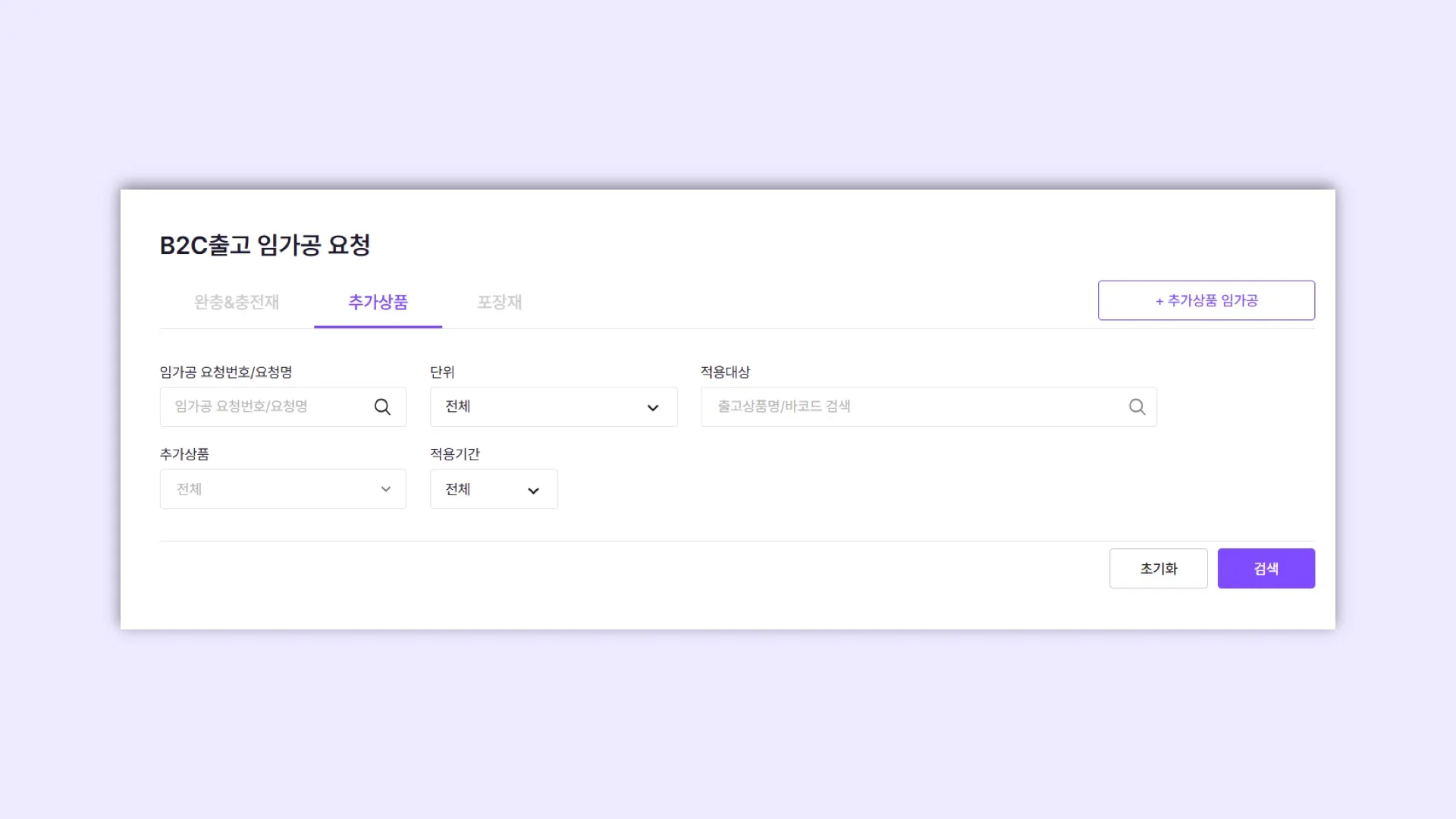Switch to the 완충&충전재 tab
1456x819 pixels.
click(237, 302)
